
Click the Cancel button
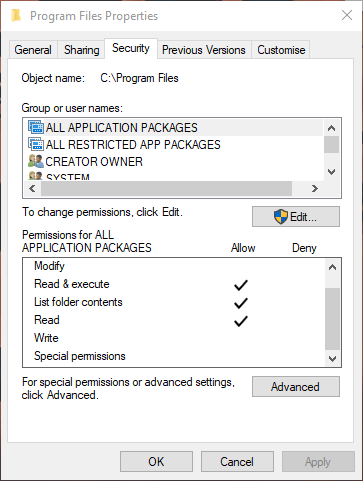click(237, 462)
